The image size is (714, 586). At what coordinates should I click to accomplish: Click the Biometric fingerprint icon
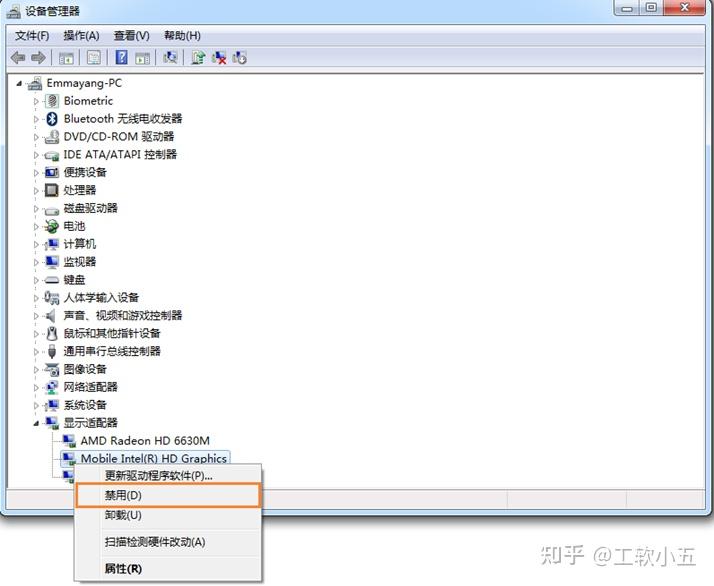coord(52,101)
